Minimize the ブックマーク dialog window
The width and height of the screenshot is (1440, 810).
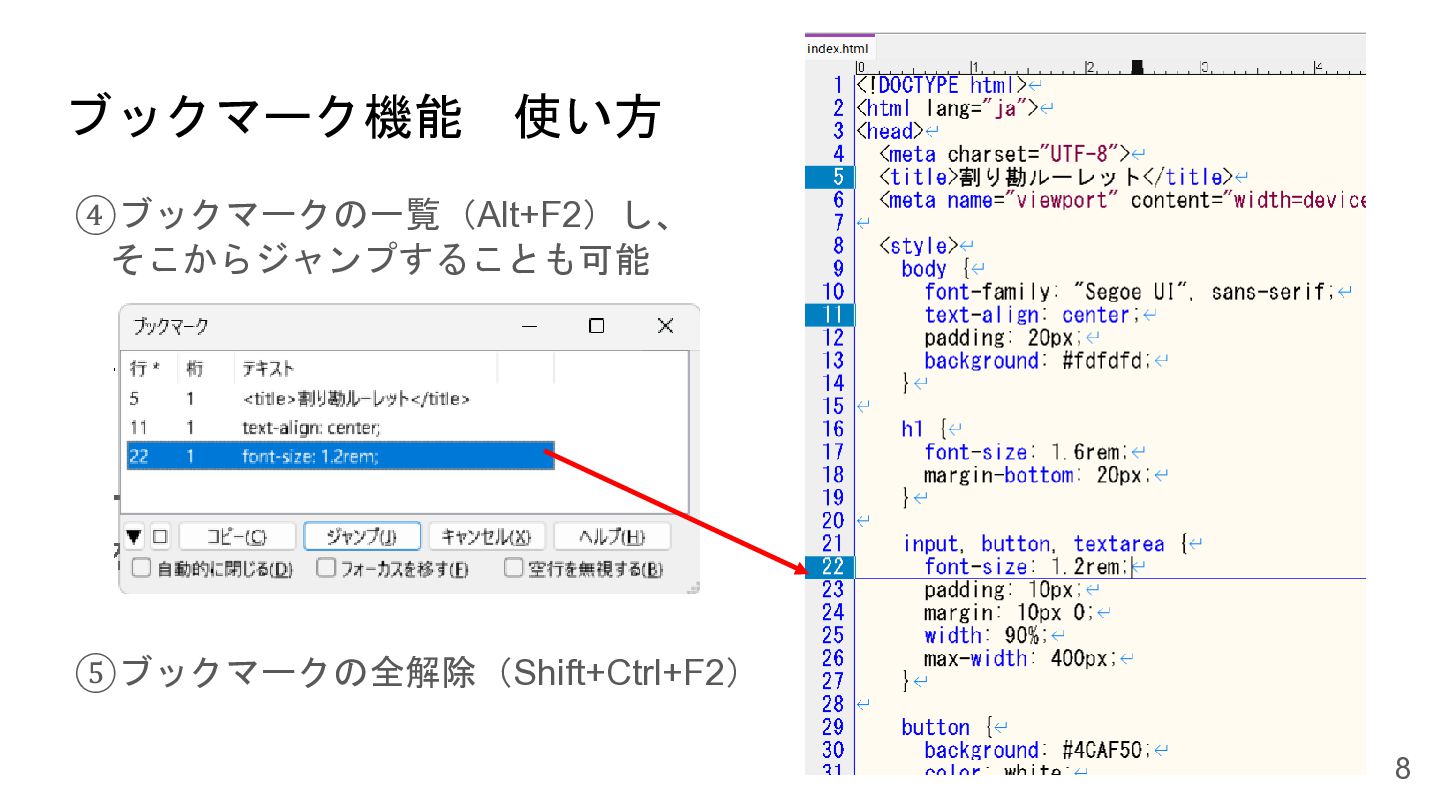(530, 326)
